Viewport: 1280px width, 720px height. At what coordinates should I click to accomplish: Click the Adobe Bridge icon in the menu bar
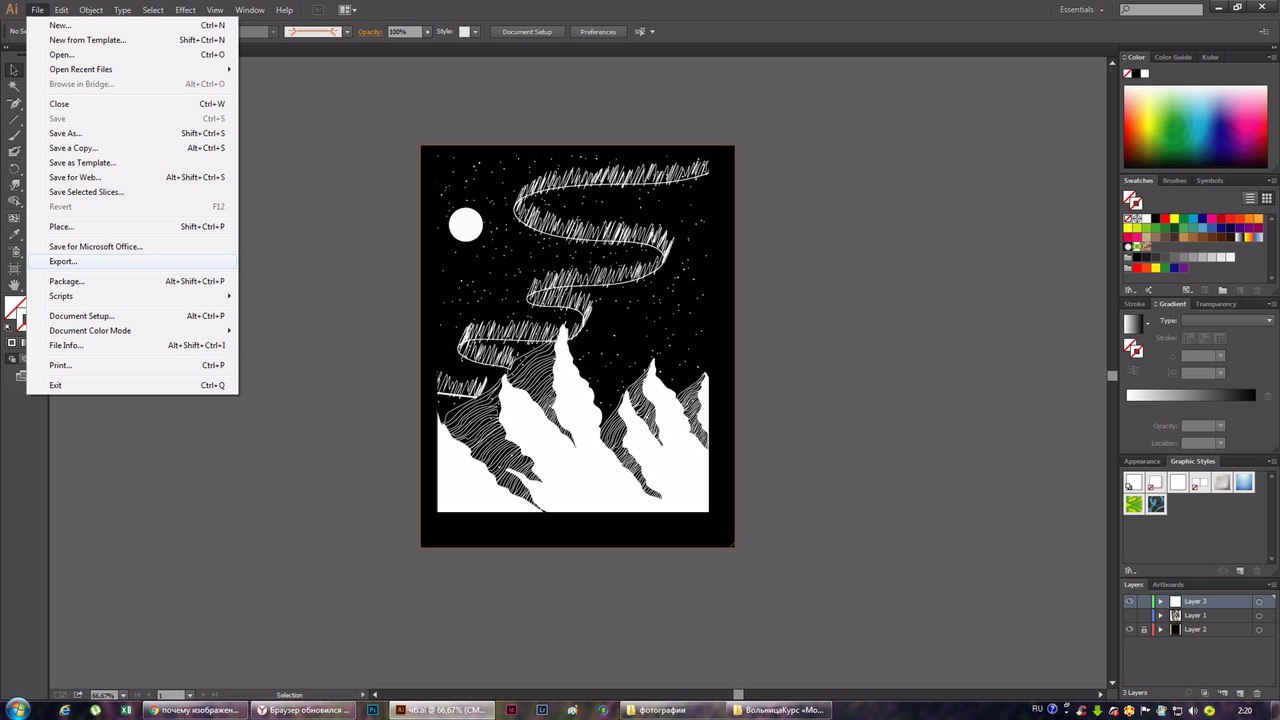(318, 10)
